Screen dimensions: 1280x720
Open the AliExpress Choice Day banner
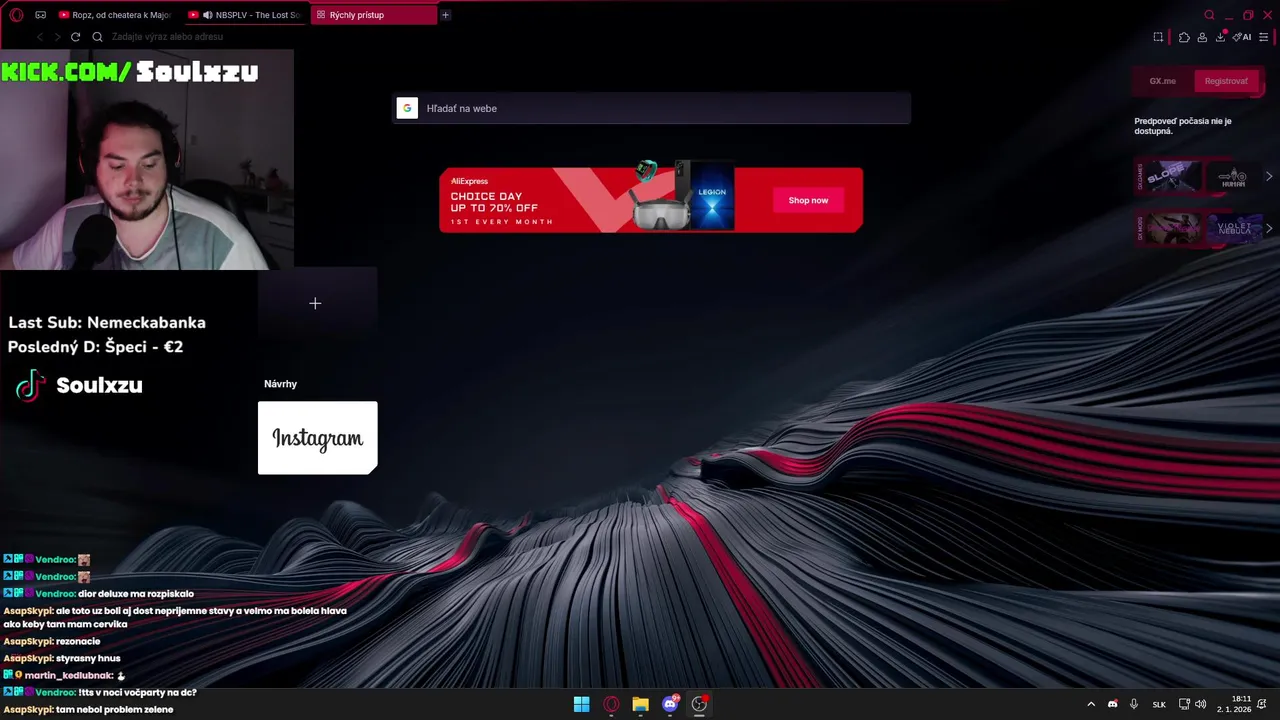pos(651,200)
